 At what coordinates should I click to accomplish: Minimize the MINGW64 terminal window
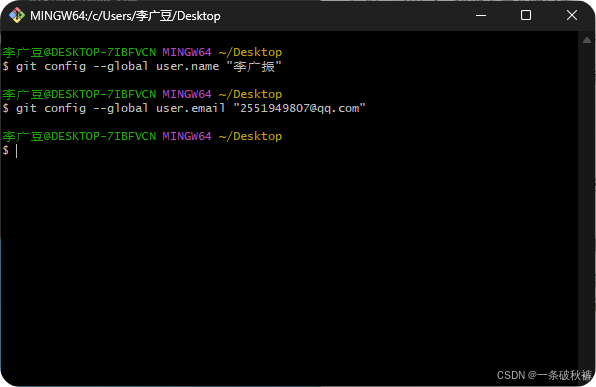click(481, 16)
